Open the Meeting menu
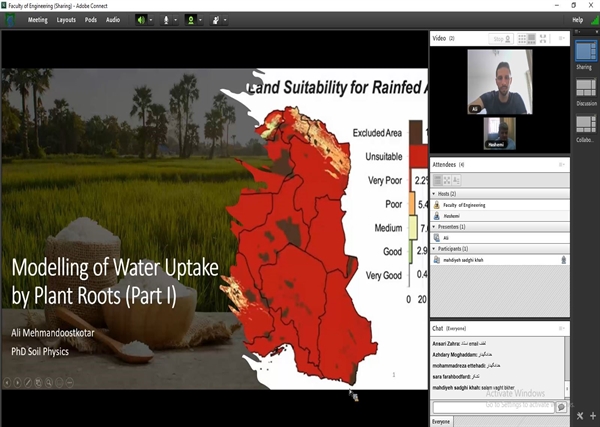The width and height of the screenshot is (600, 427). pos(37,20)
